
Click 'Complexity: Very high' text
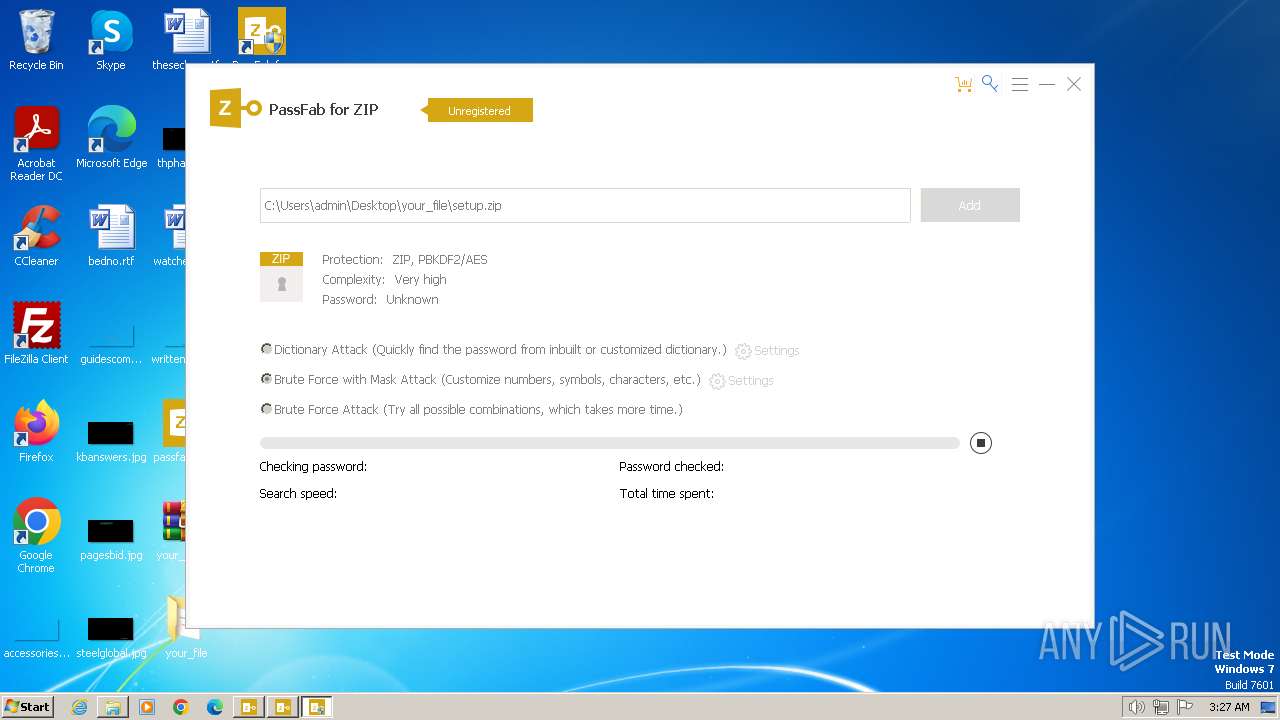[x=384, y=280]
